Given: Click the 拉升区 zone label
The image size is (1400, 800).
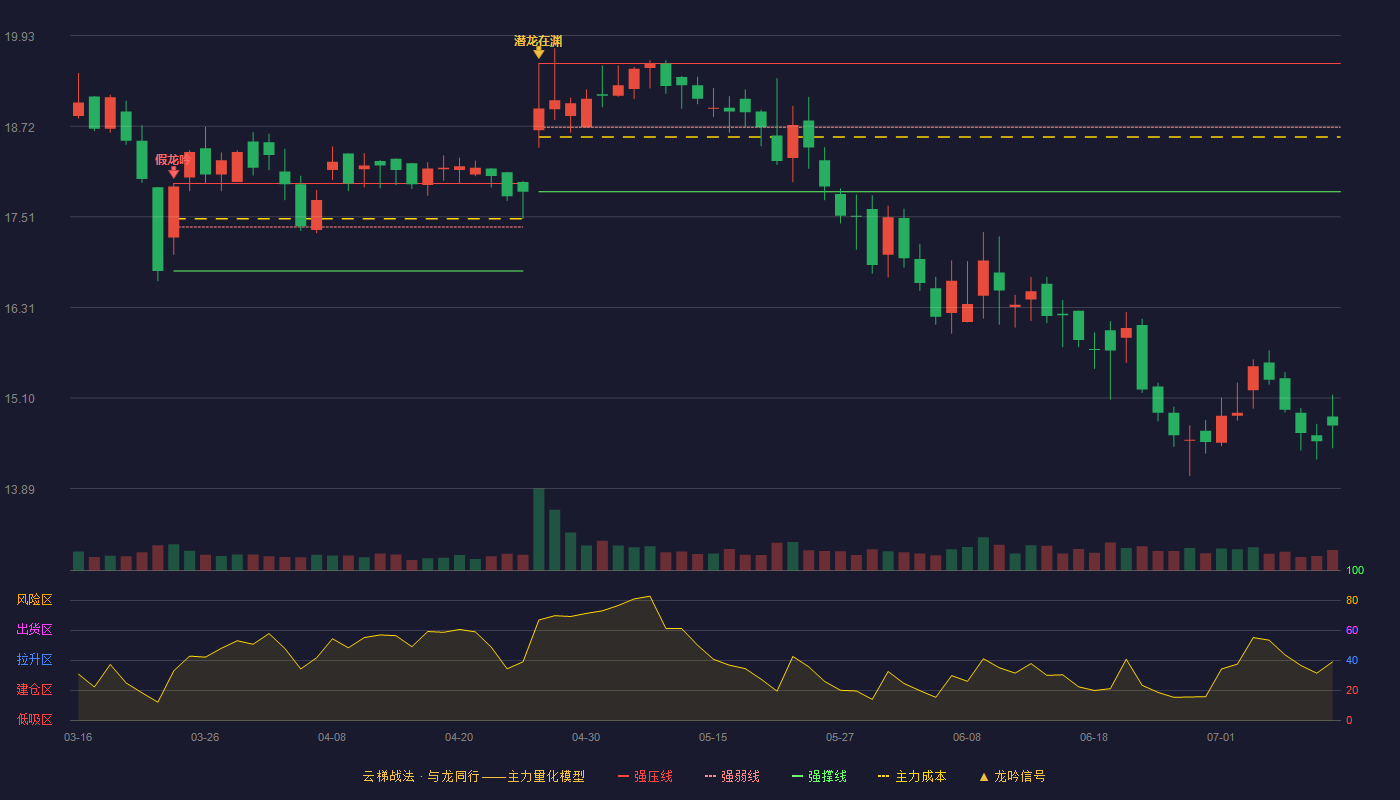Looking at the screenshot, I should [x=34, y=660].
